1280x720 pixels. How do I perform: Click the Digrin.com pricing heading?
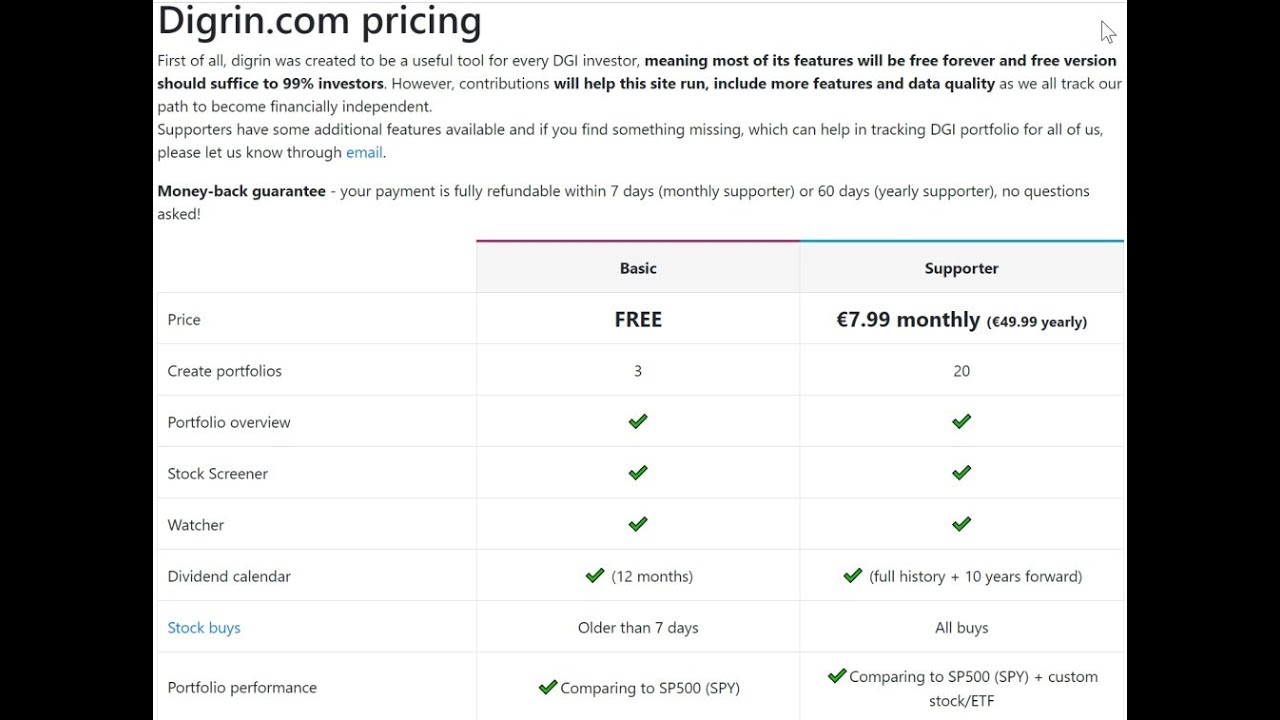click(x=319, y=20)
